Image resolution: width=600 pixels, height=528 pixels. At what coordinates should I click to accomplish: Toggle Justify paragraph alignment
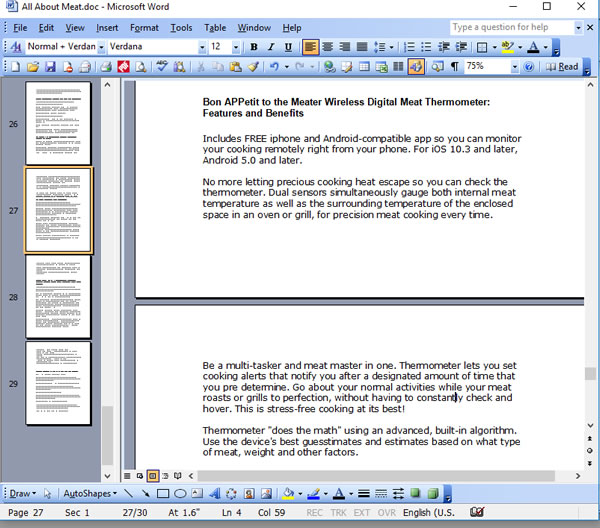click(362, 47)
